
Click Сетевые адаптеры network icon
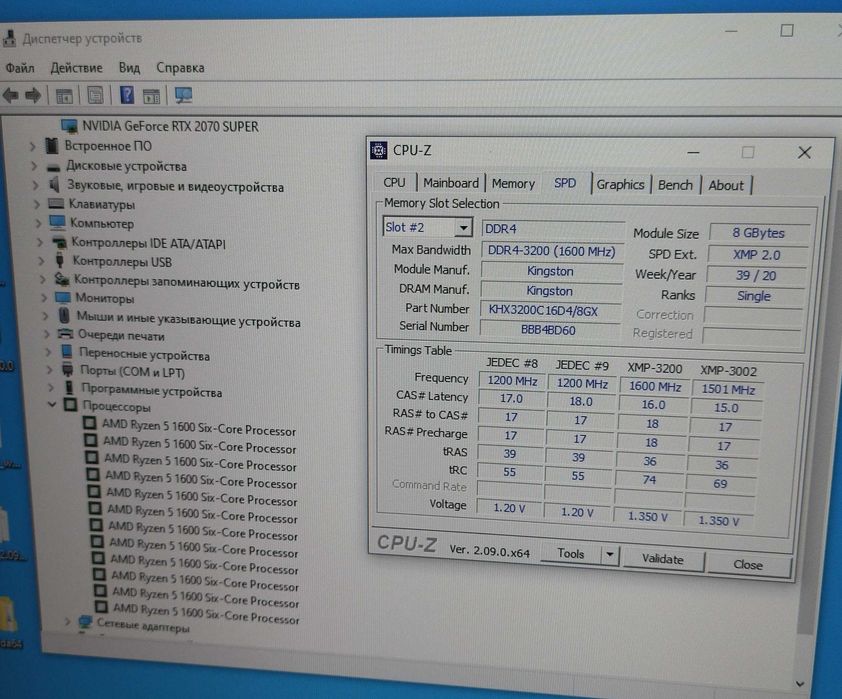click(85, 623)
